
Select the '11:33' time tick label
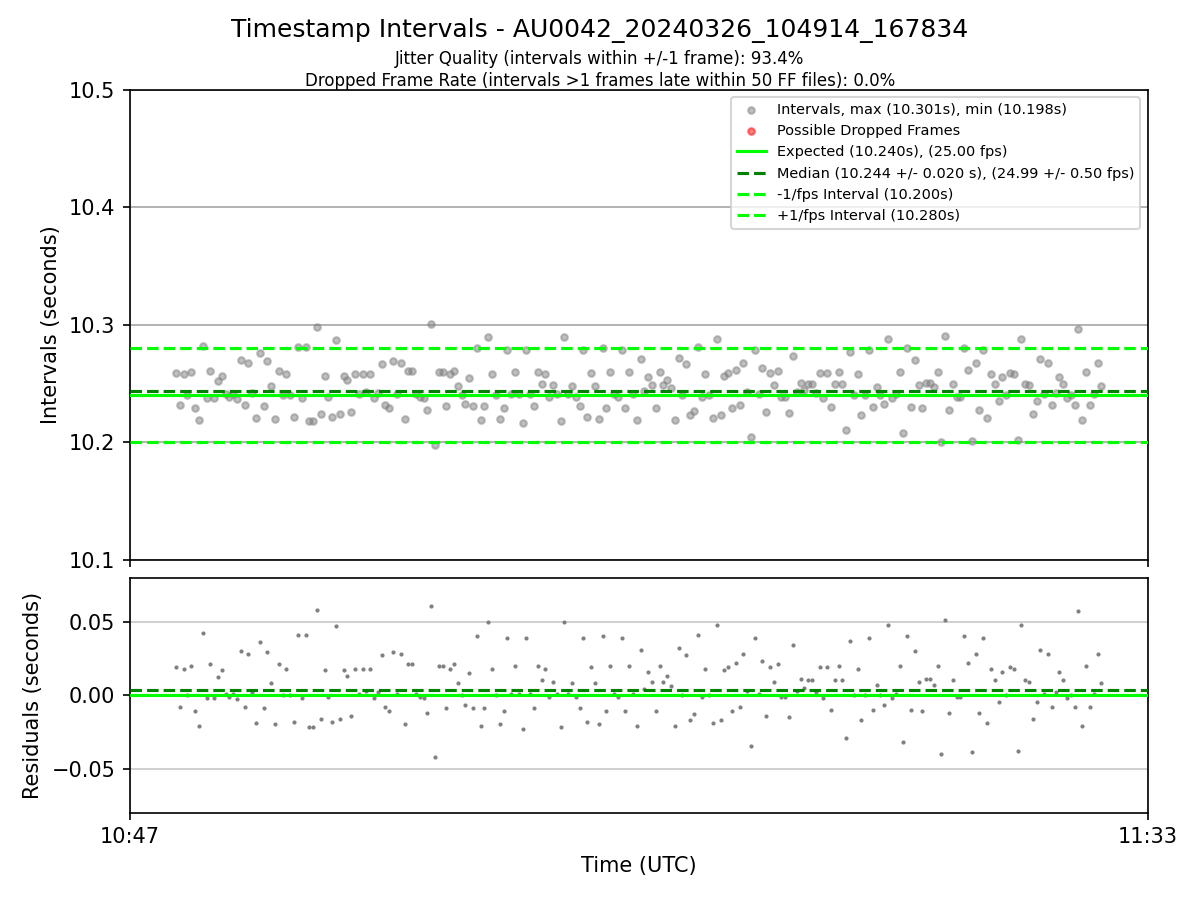pos(1147,835)
